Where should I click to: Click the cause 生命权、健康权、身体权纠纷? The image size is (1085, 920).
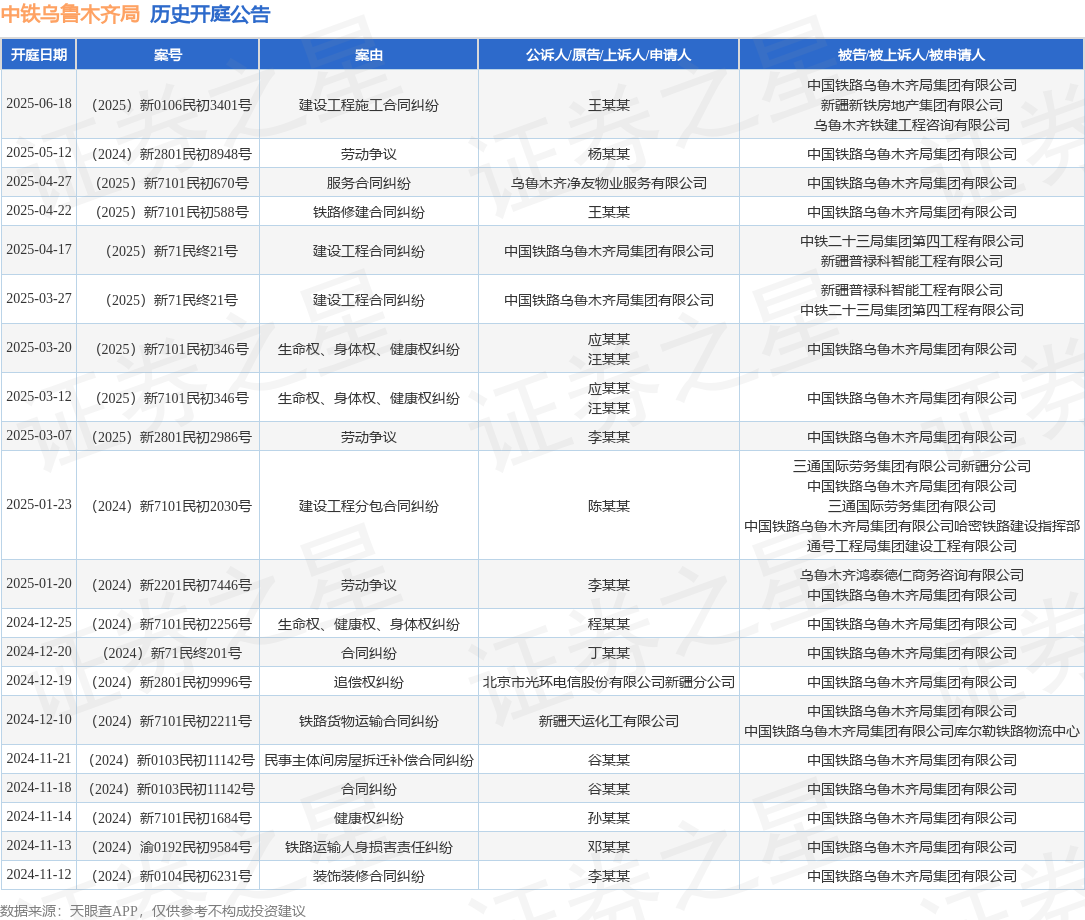(x=369, y=624)
